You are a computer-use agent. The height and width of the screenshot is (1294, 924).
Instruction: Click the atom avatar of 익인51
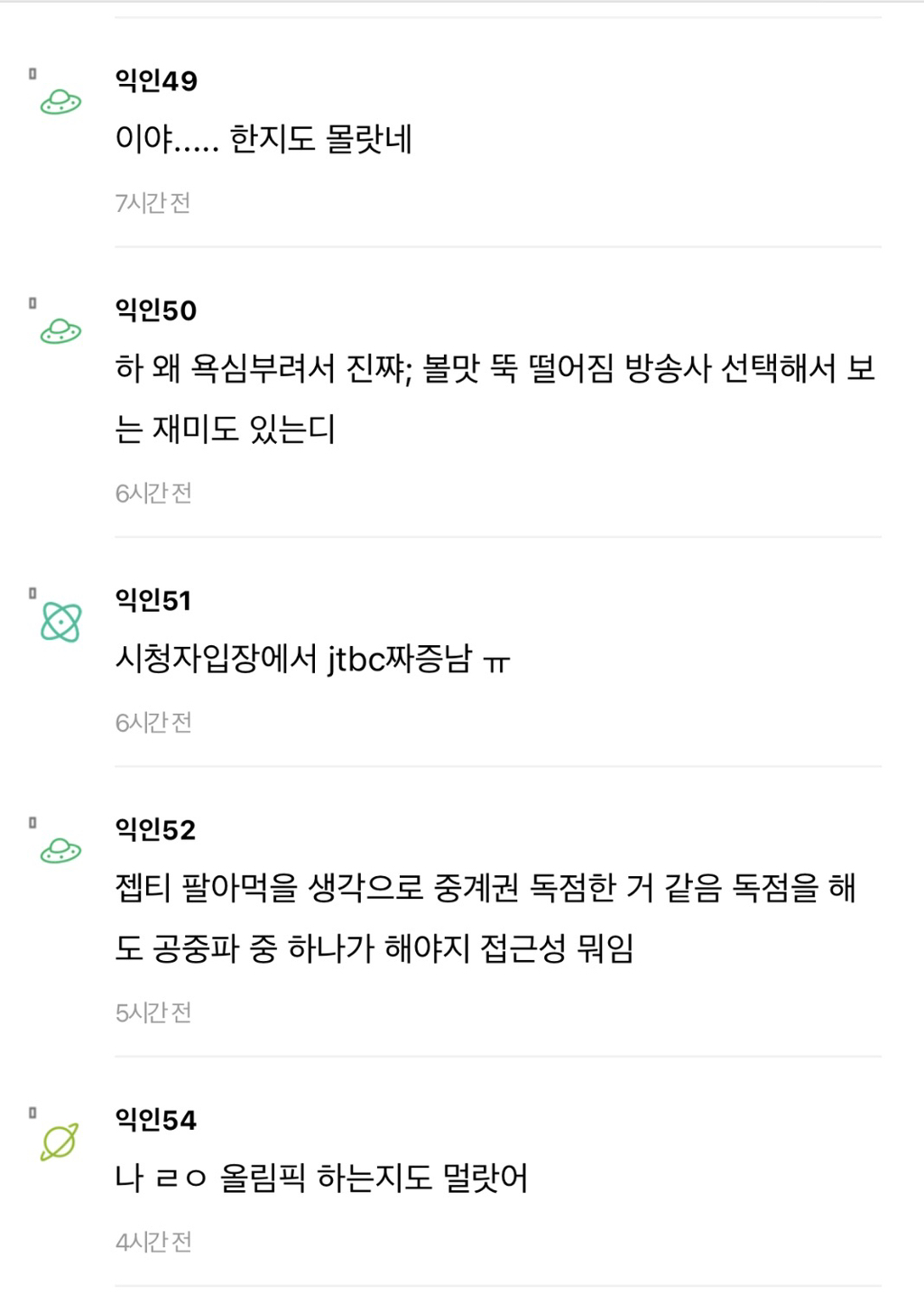click(x=60, y=622)
